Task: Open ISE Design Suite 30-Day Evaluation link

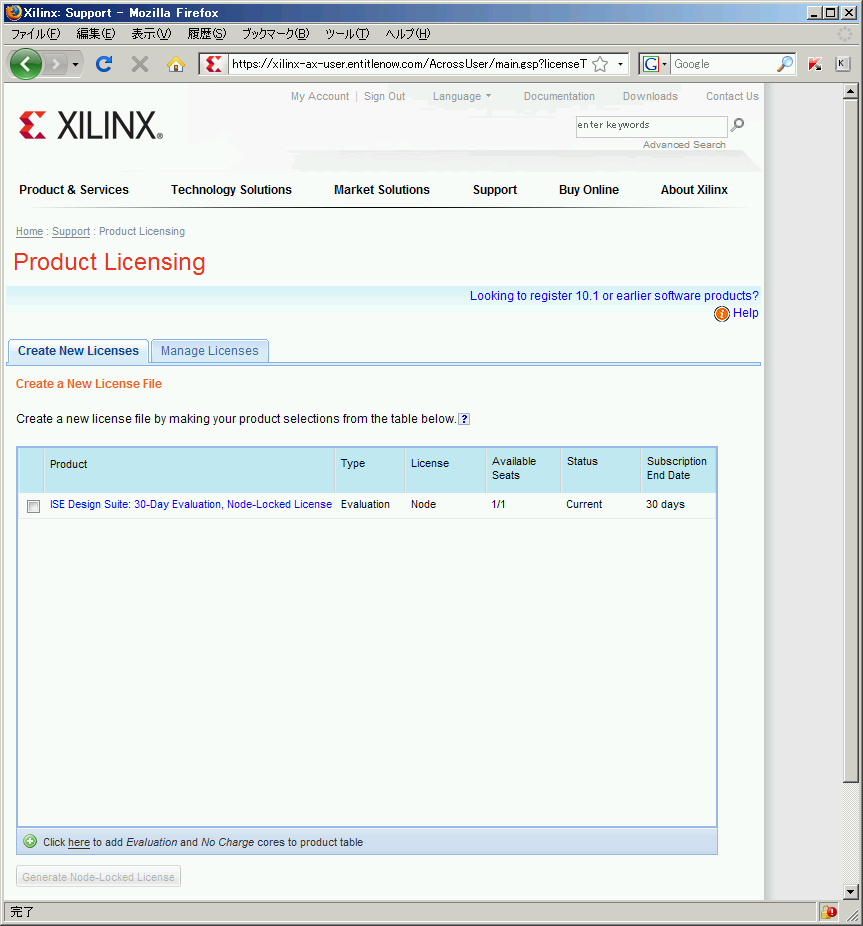Action: click(x=191, y=504)
